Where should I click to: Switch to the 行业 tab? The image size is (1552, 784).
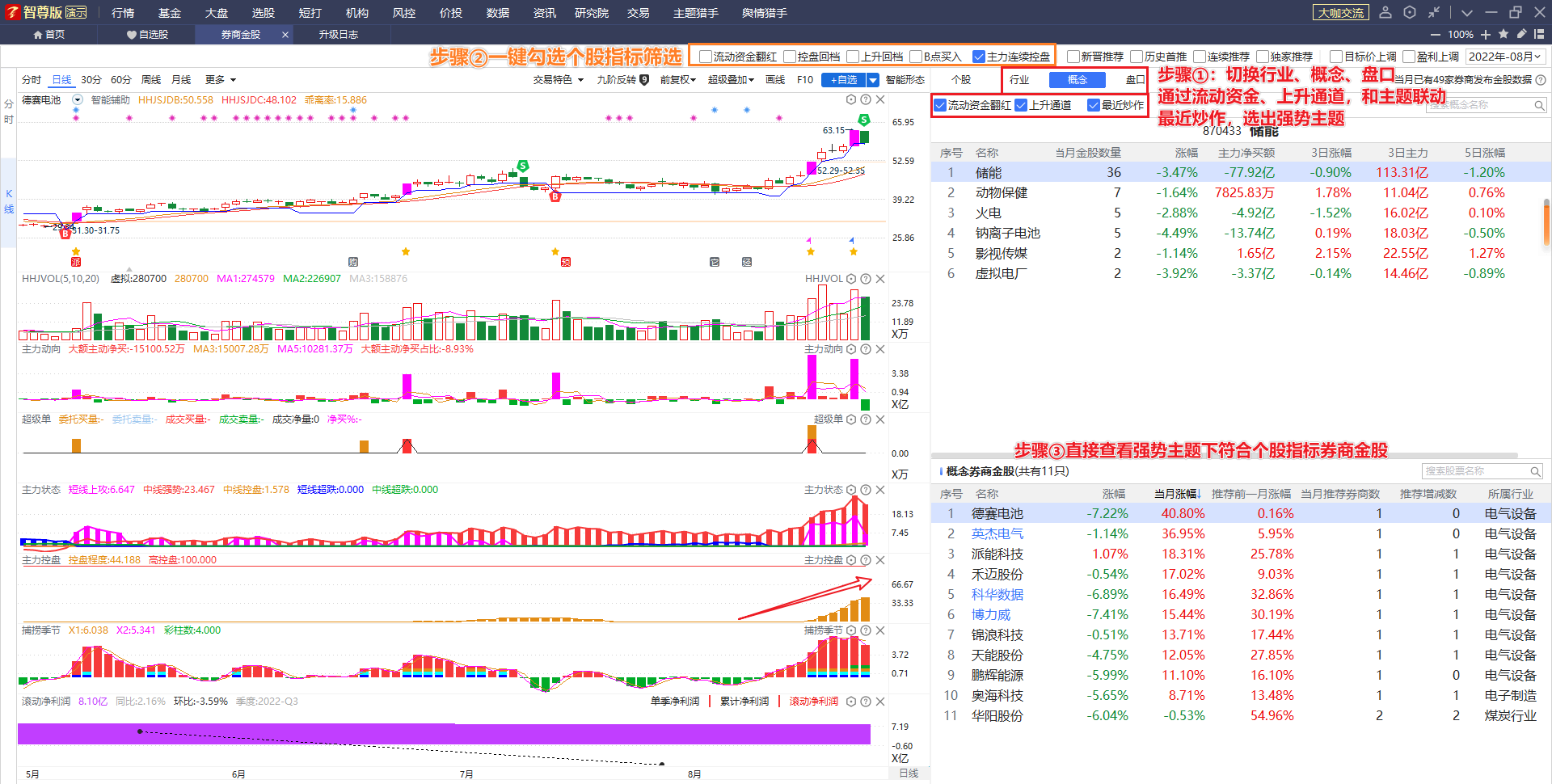point(1020,80)
